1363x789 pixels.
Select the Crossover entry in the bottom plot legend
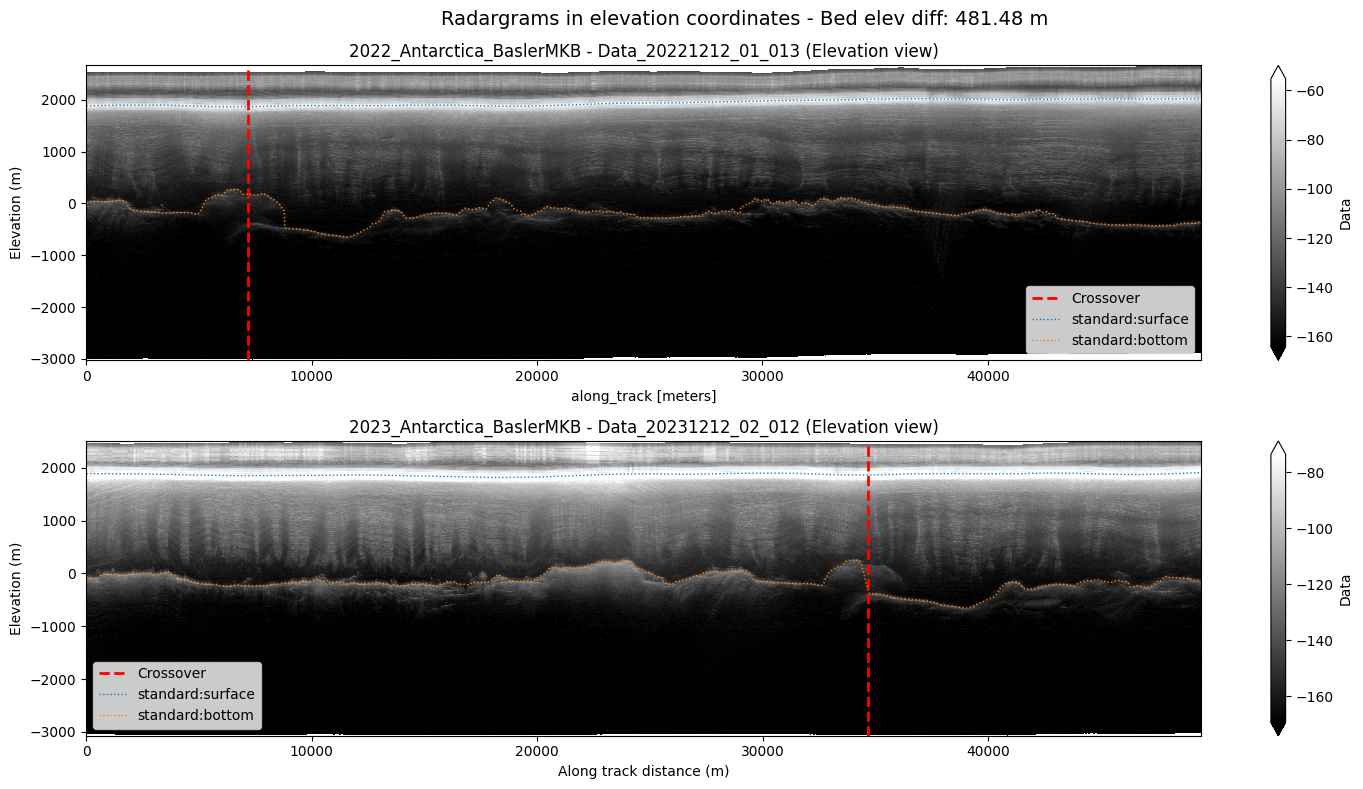[x=171, y=673]
